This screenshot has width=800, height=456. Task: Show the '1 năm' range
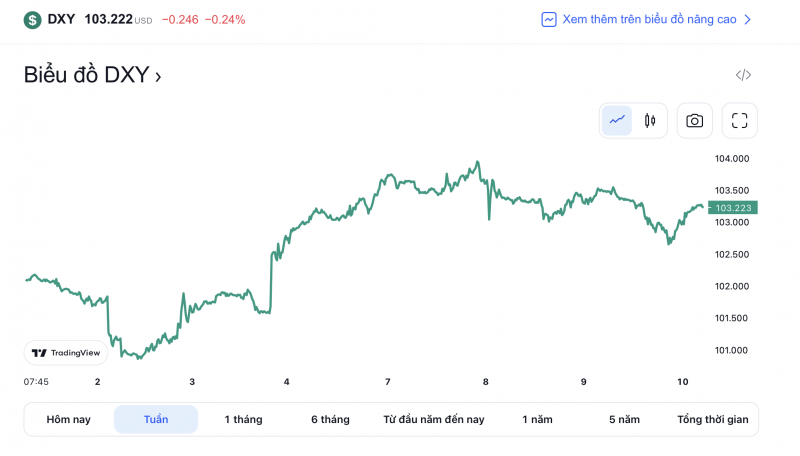point(537,419)
